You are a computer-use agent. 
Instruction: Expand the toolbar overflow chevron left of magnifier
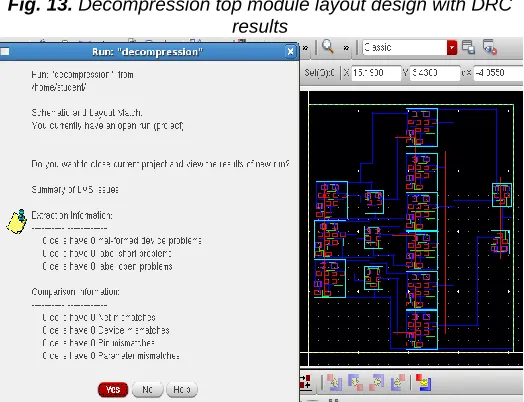(x=305, y=48)
